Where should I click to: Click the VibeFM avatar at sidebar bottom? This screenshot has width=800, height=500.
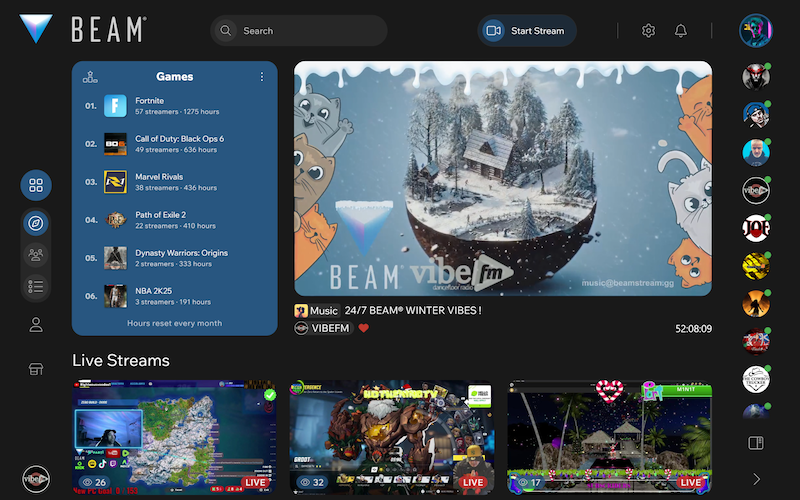pyautogui.click(x=36, y=479)
